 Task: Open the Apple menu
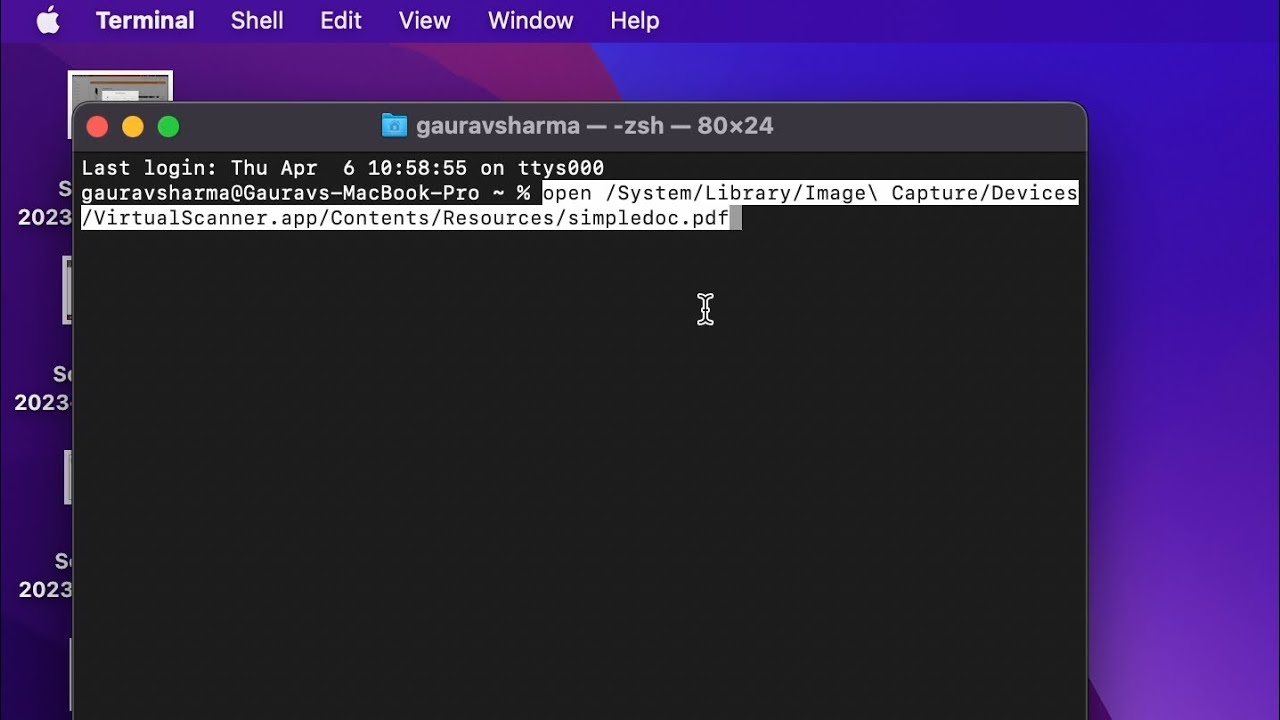48,20
